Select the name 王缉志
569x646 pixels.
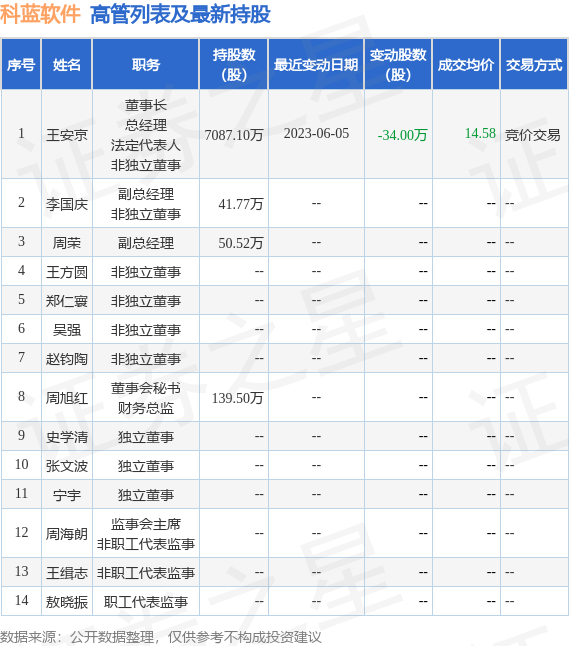click(67, 573)
